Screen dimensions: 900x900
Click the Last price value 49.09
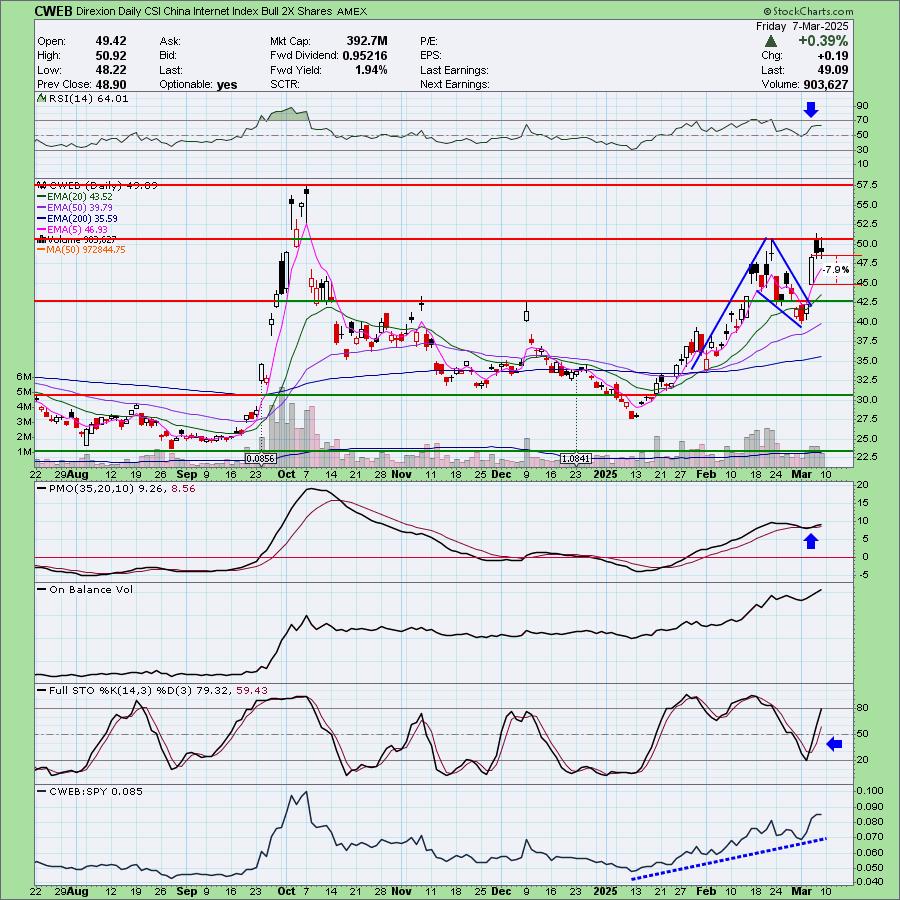tap(833, 70)
